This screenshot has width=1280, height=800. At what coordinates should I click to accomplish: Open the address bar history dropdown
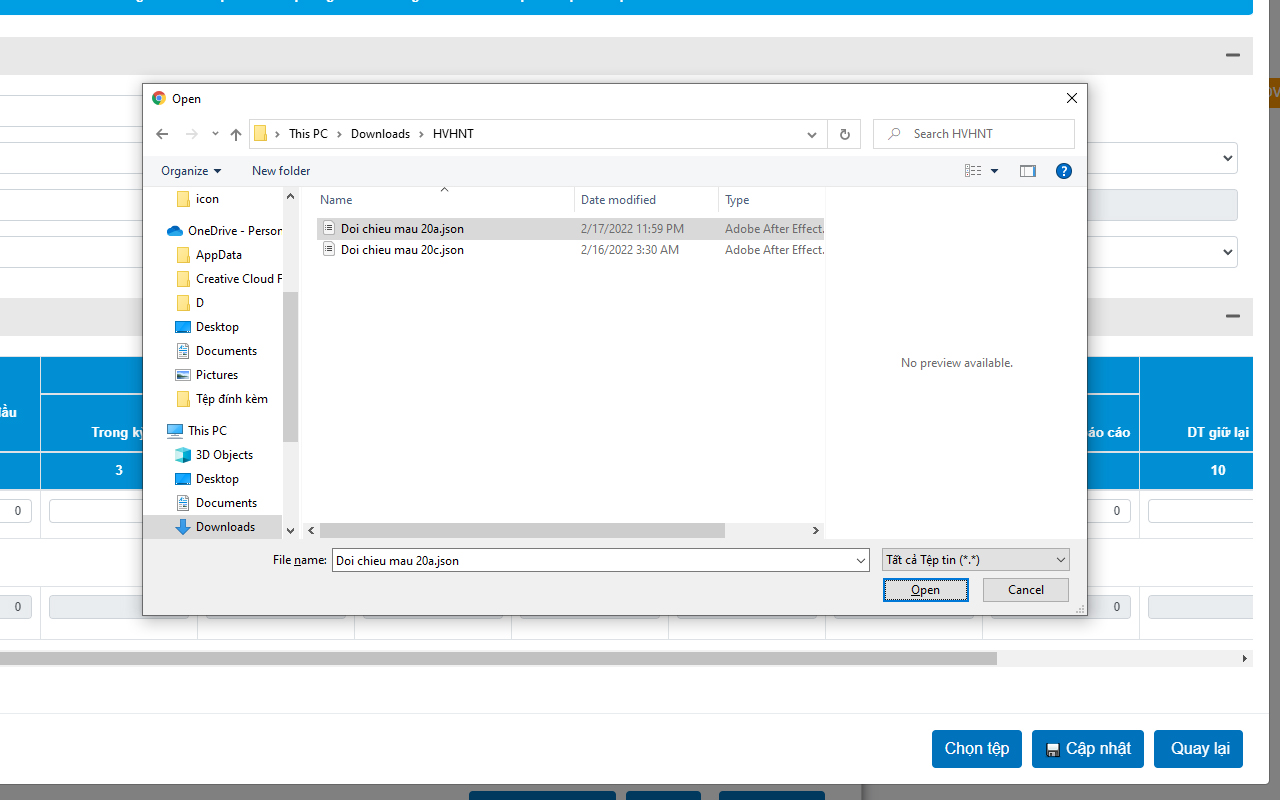click(x=811, y=133)
